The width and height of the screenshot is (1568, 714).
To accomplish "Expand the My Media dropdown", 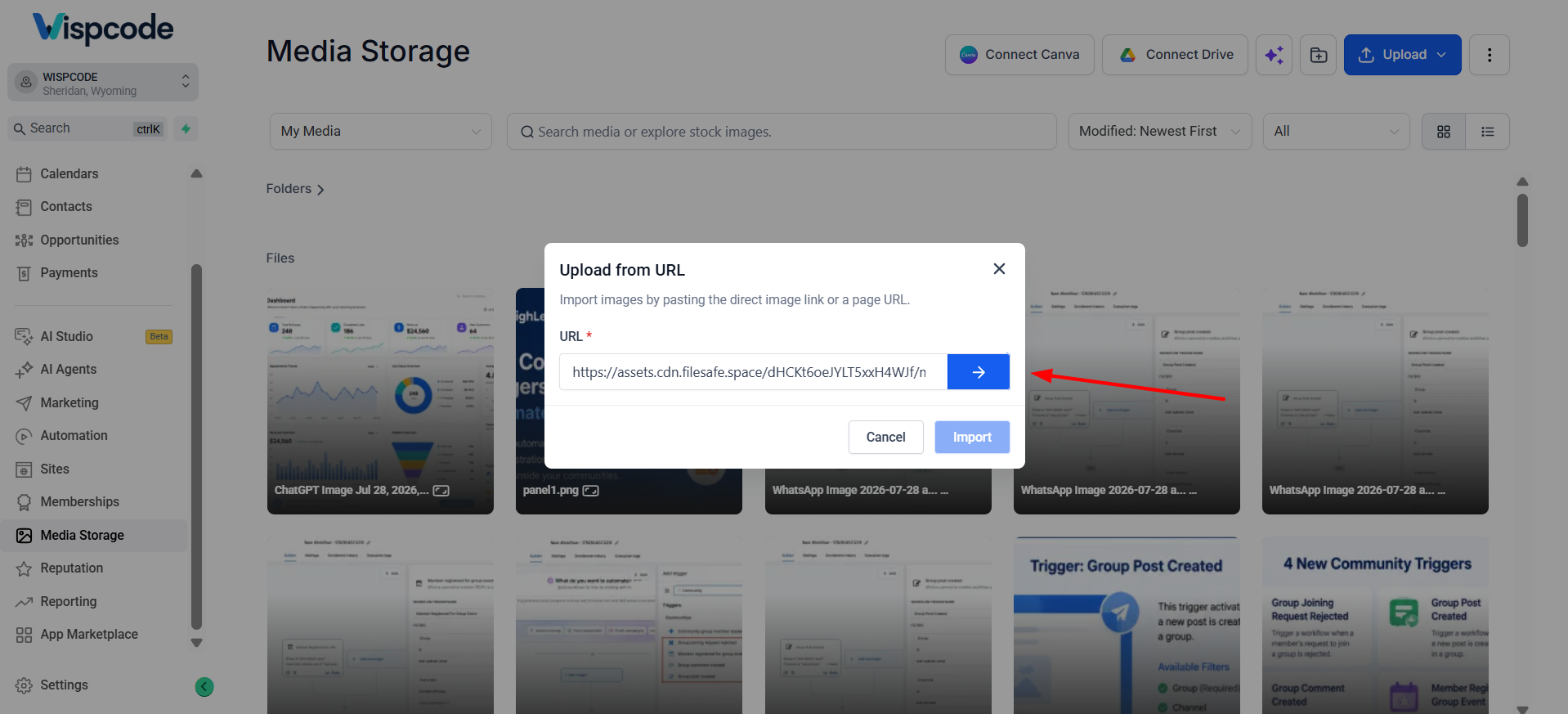I will coord(380,131).
